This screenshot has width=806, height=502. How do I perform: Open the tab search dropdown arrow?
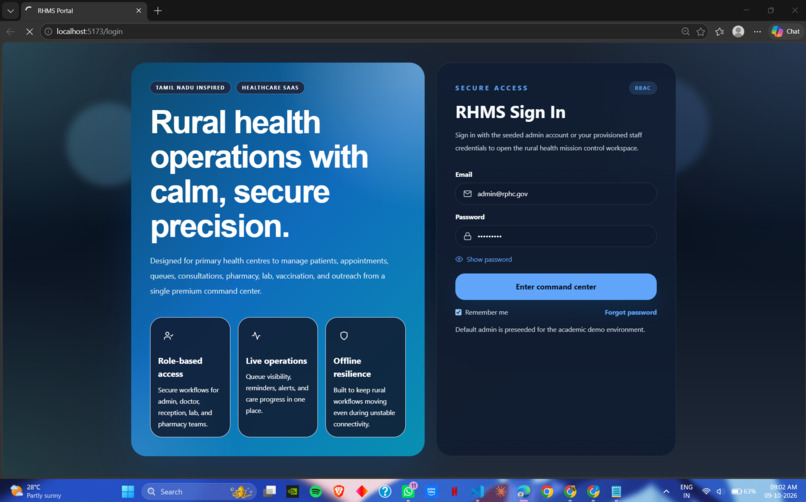pos(10,10)
